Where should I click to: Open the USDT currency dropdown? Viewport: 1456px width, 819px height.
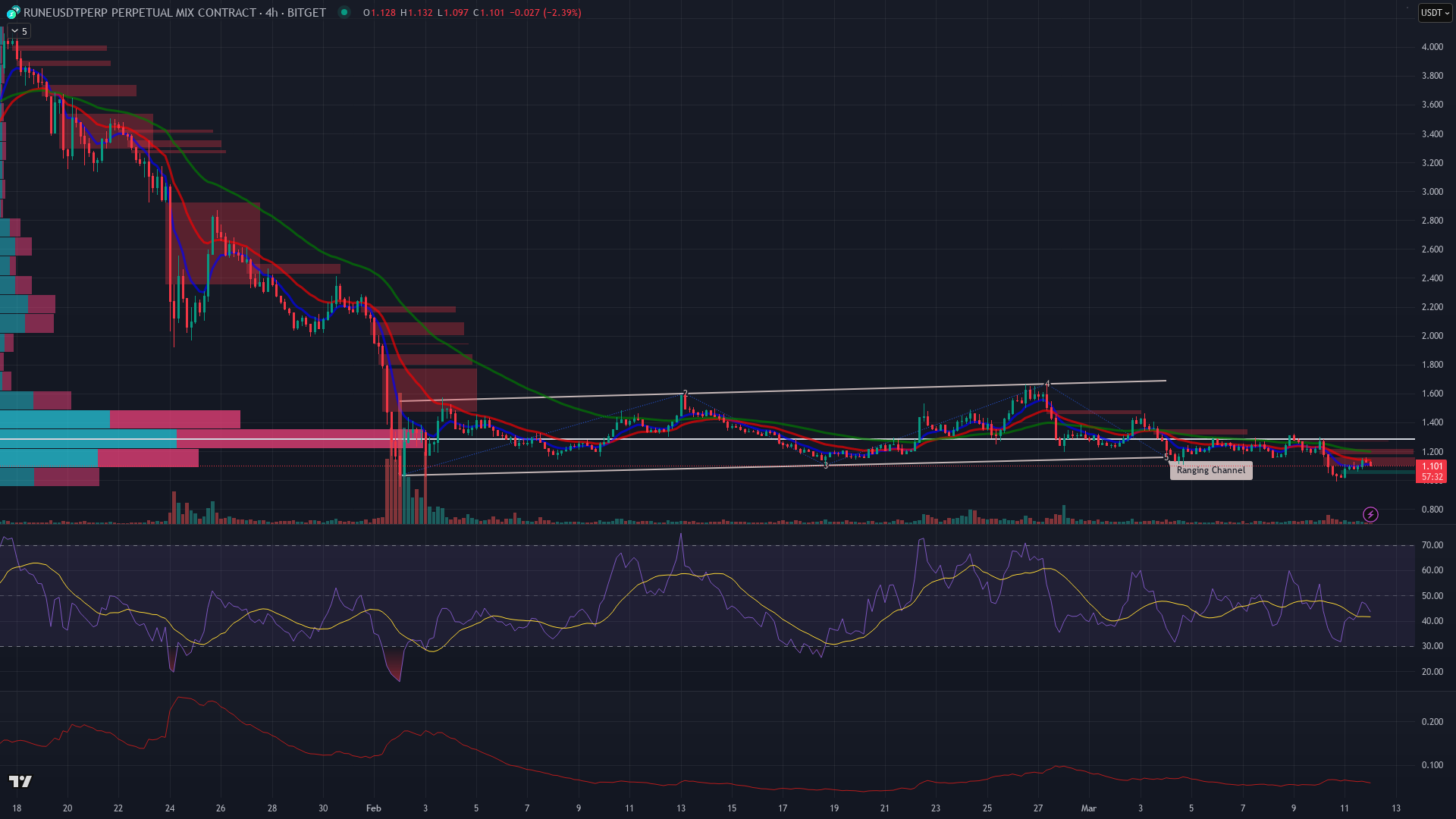[1435, 12]
